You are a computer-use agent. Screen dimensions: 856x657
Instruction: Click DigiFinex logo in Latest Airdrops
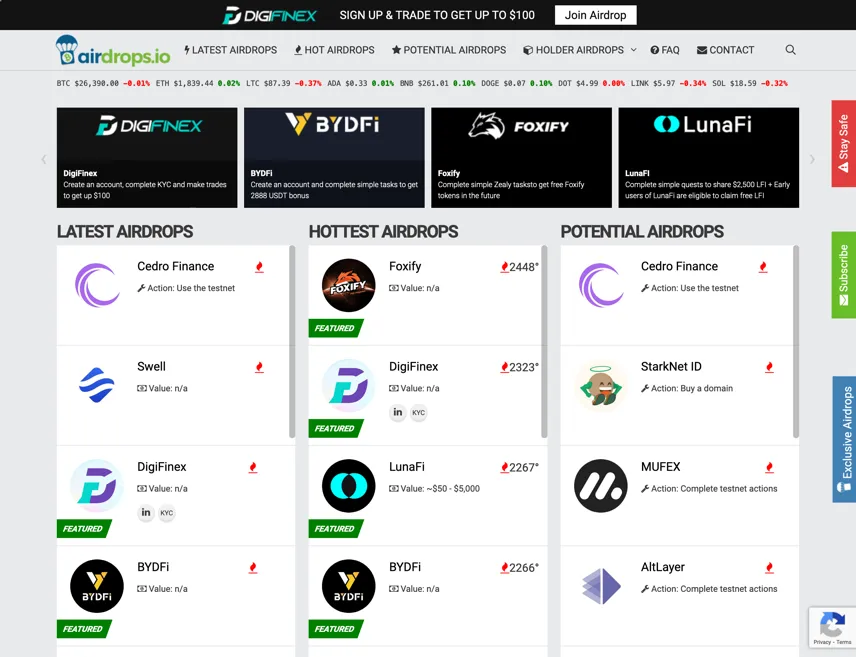(97, 486)
